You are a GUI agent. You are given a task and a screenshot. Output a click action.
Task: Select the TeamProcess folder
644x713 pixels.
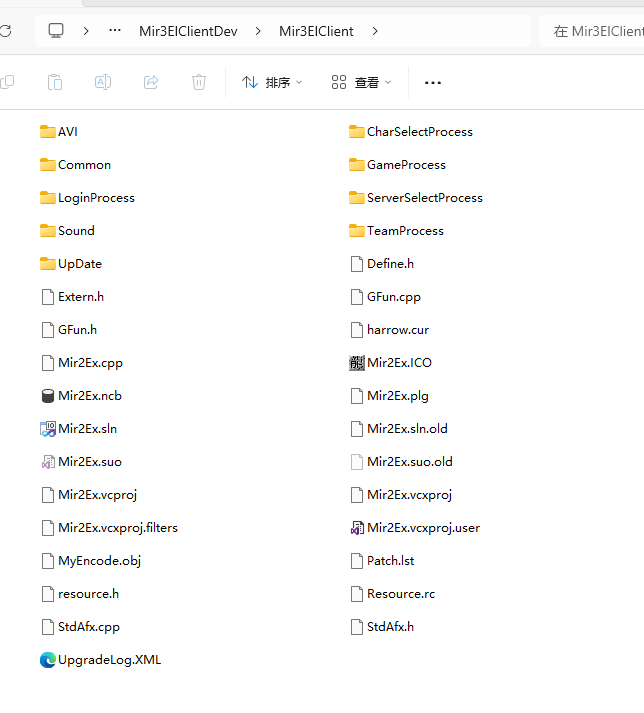tap(396, 231)
